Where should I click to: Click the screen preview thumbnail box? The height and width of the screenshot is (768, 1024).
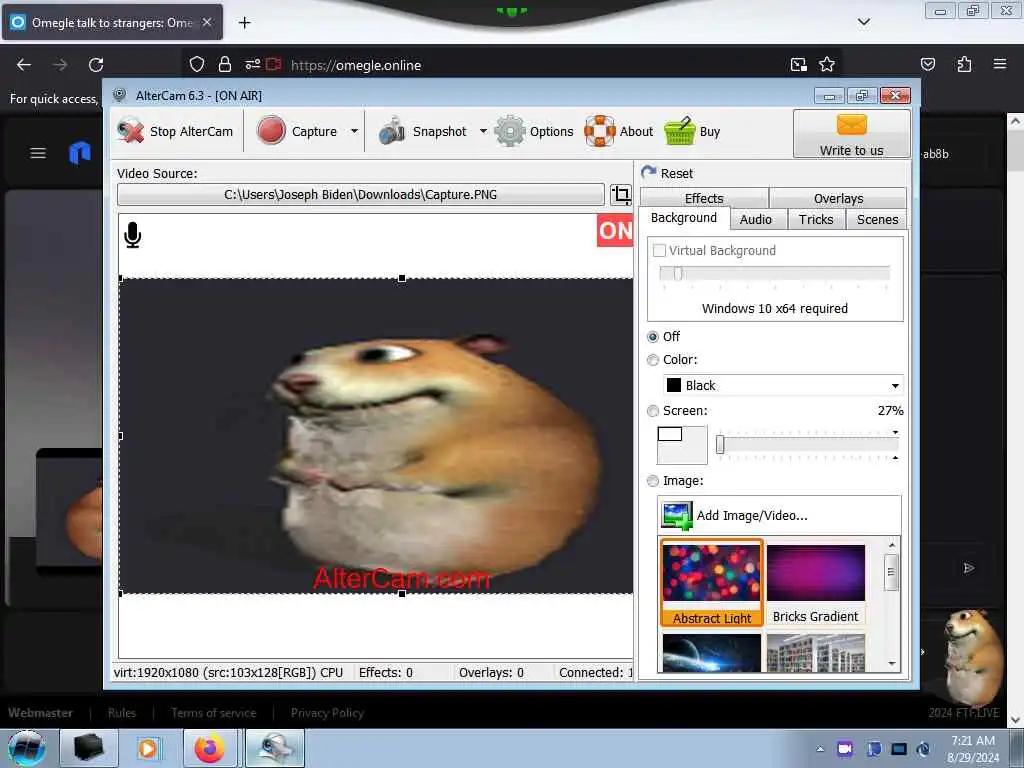coord(682,444)
